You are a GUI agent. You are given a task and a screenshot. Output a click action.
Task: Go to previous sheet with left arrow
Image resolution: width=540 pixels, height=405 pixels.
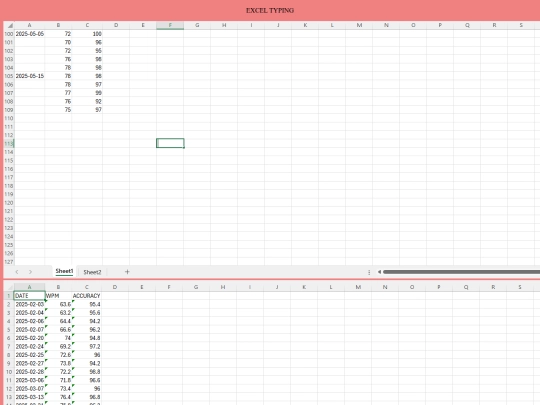tap(17, 272)
